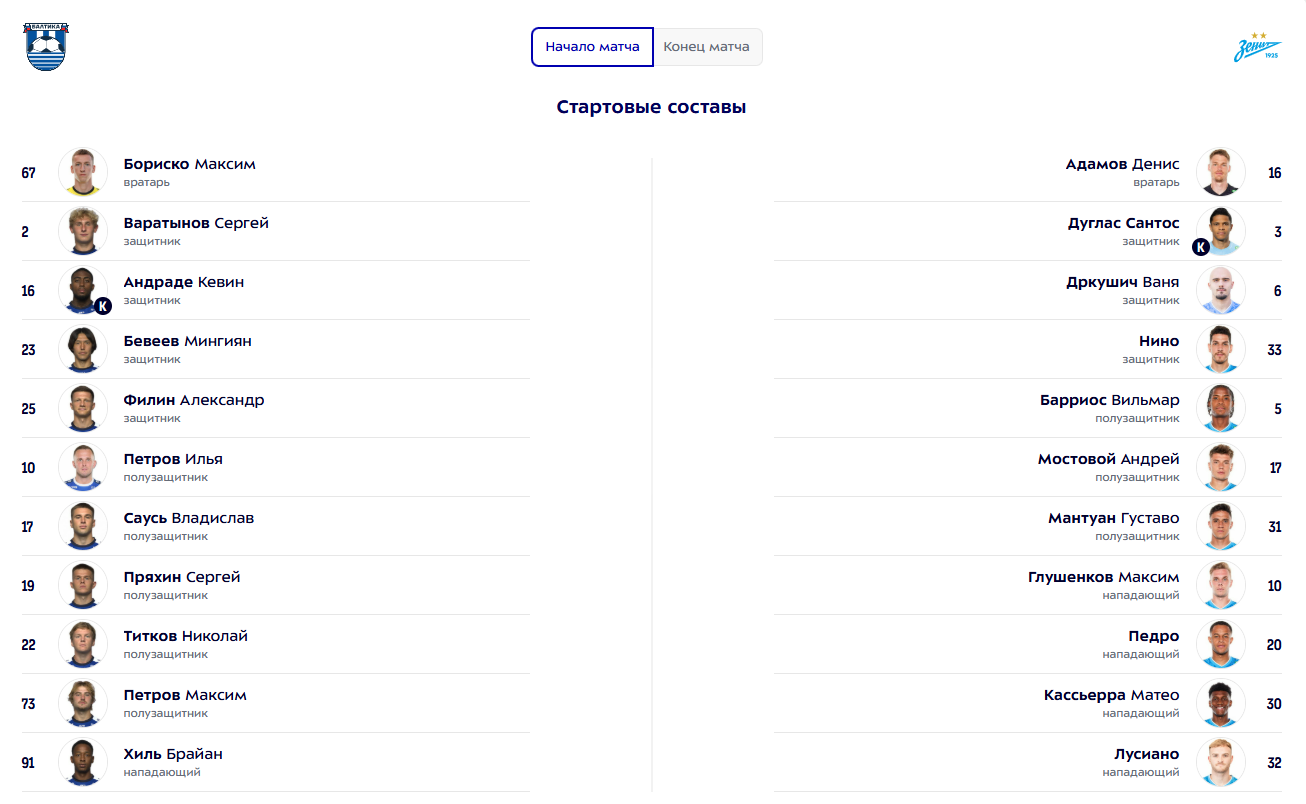
Task: Open goalkeeper Денис Адамов's avatar
Action: (1220, 172)
